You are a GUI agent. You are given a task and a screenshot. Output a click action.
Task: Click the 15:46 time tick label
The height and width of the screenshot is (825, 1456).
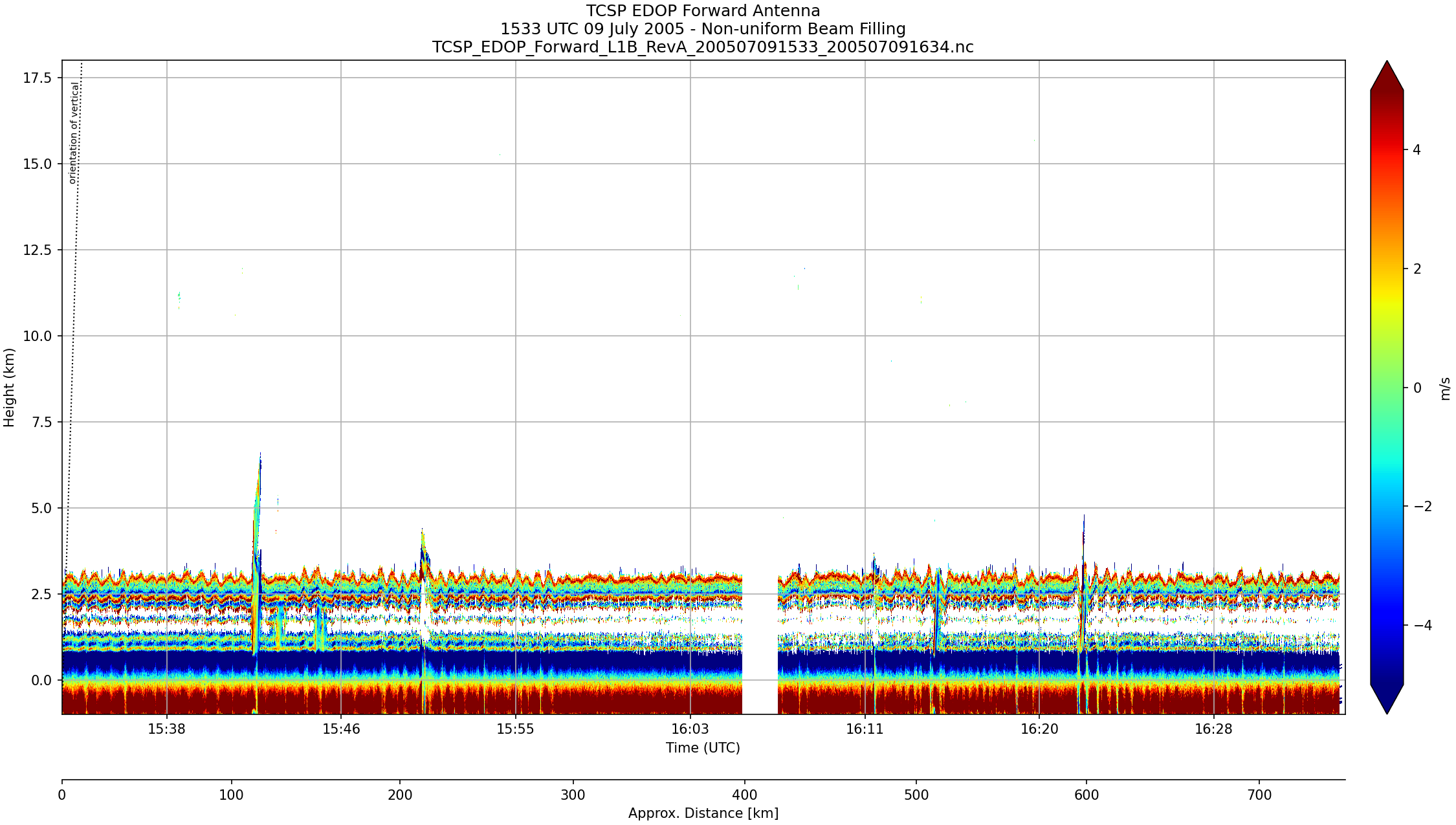(341, 730)
